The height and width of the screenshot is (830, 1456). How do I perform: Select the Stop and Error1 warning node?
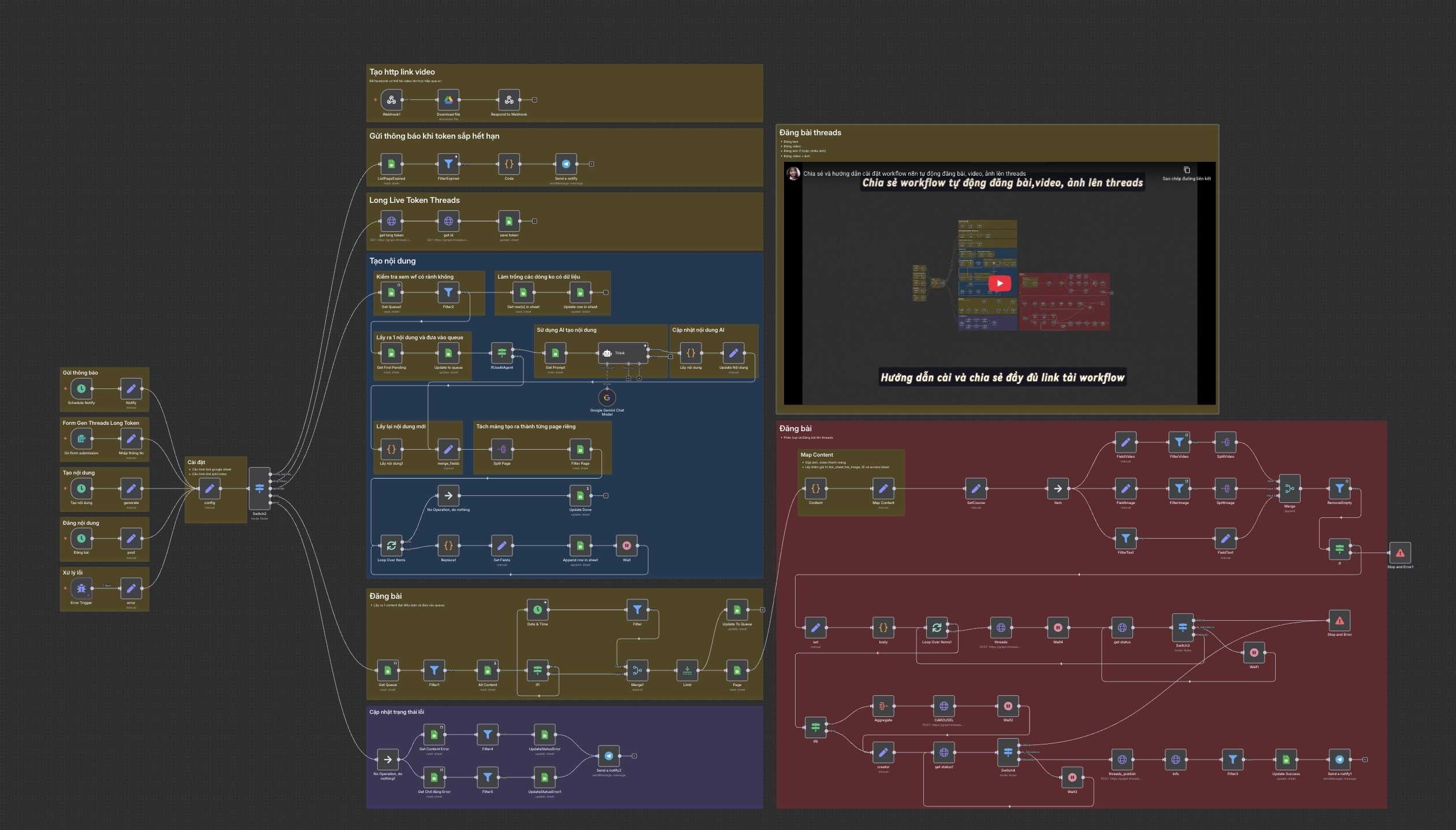click(x=1400, y=553)
